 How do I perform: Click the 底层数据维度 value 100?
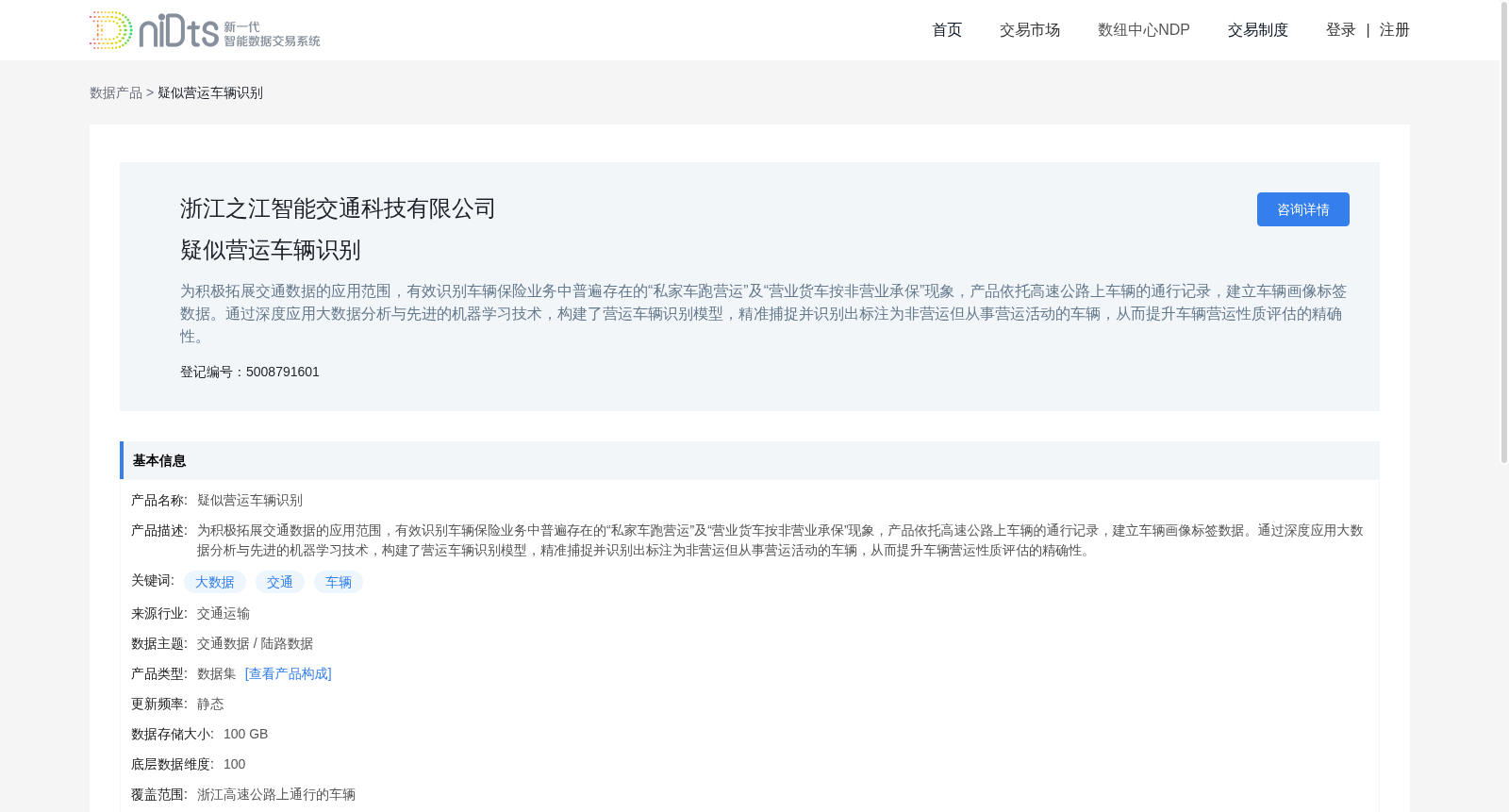click(234, 764)
